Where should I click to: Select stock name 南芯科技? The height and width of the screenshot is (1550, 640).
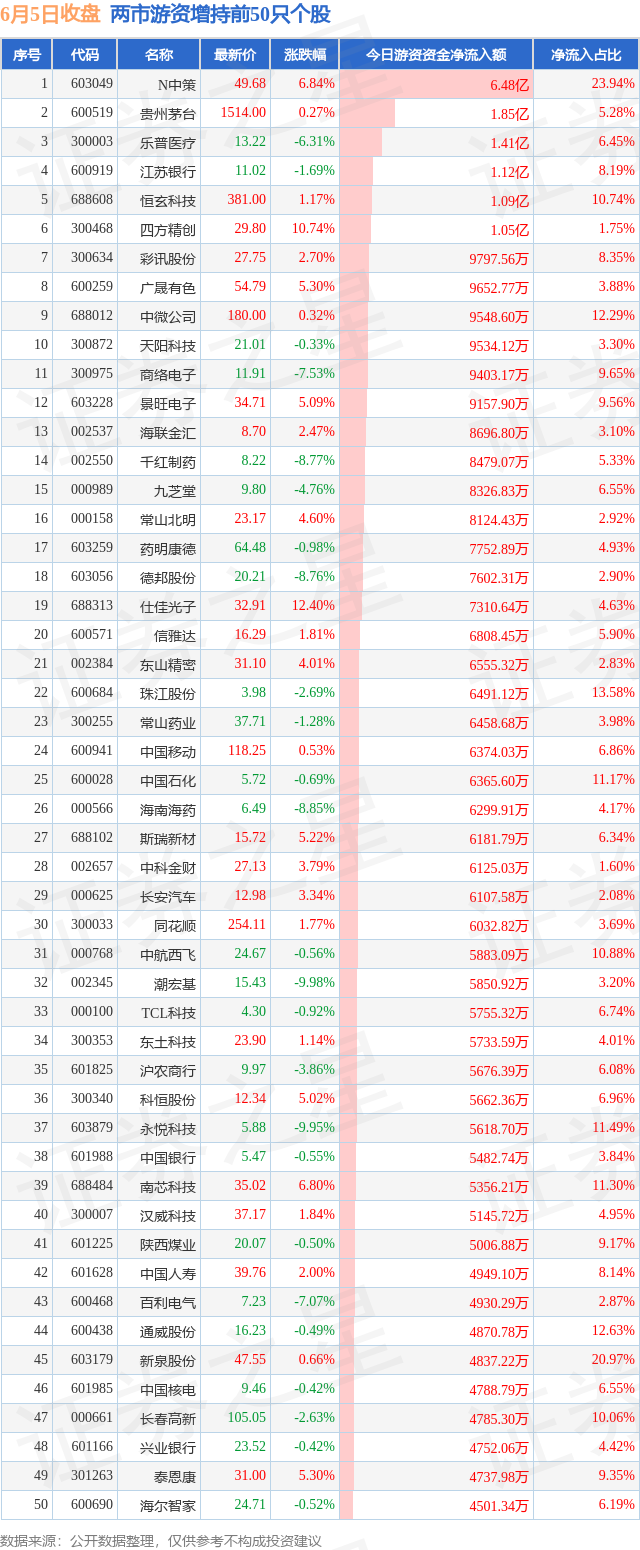pos(168,1186)
